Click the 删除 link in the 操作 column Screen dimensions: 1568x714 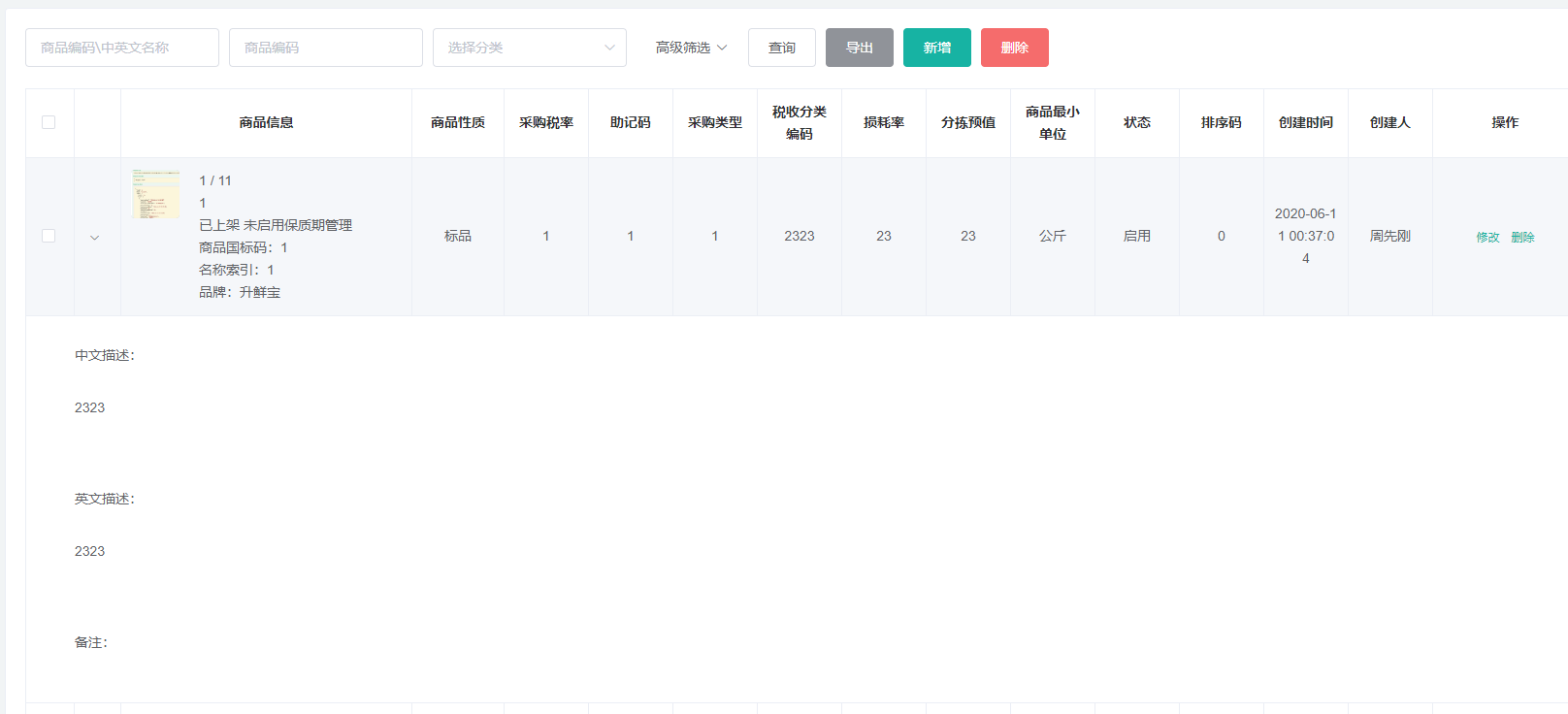pos(1523,238)
